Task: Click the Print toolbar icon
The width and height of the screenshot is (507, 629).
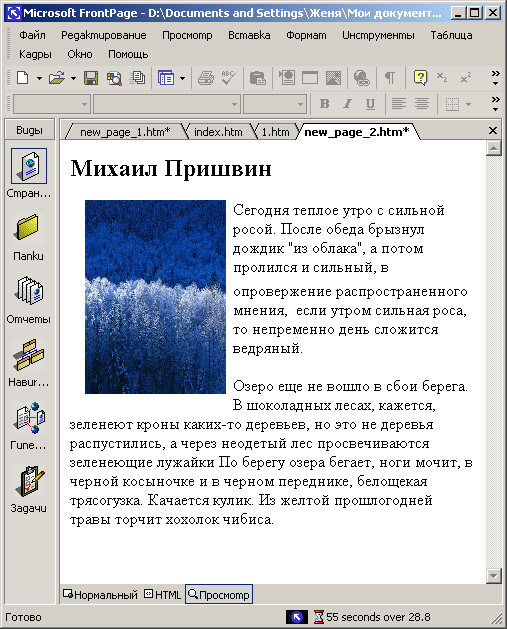Action: (x=206, y=78)
